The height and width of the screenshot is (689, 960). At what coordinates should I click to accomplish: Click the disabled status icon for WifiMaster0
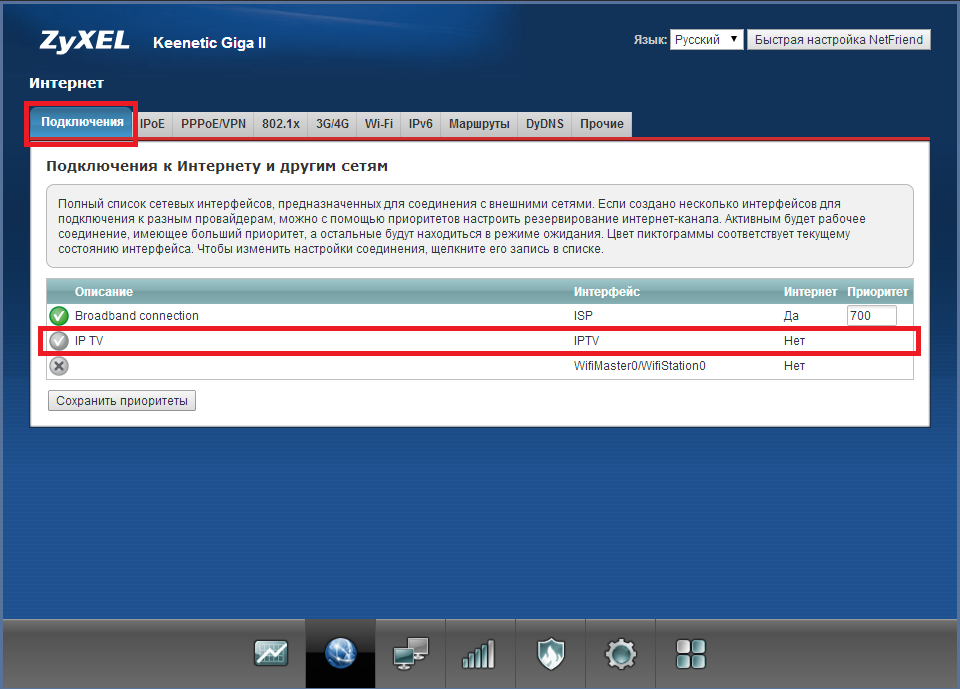point(59,366)
